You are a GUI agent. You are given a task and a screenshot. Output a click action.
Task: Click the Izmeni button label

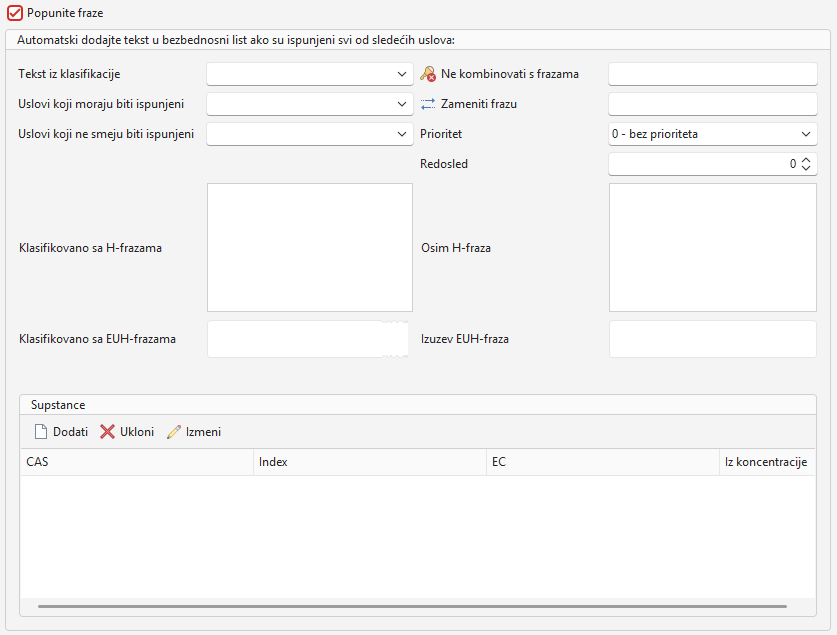coord(203,432)
